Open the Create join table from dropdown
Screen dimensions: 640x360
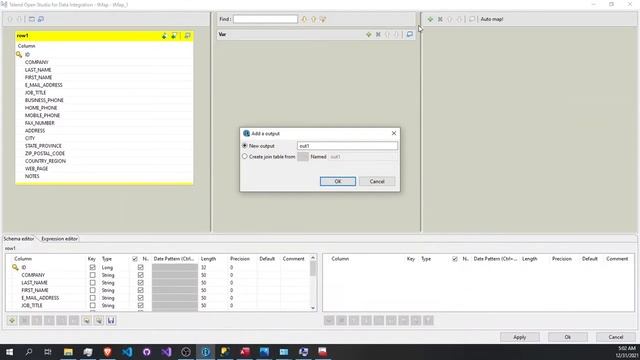pyautogui.click(x=303, y=157)
